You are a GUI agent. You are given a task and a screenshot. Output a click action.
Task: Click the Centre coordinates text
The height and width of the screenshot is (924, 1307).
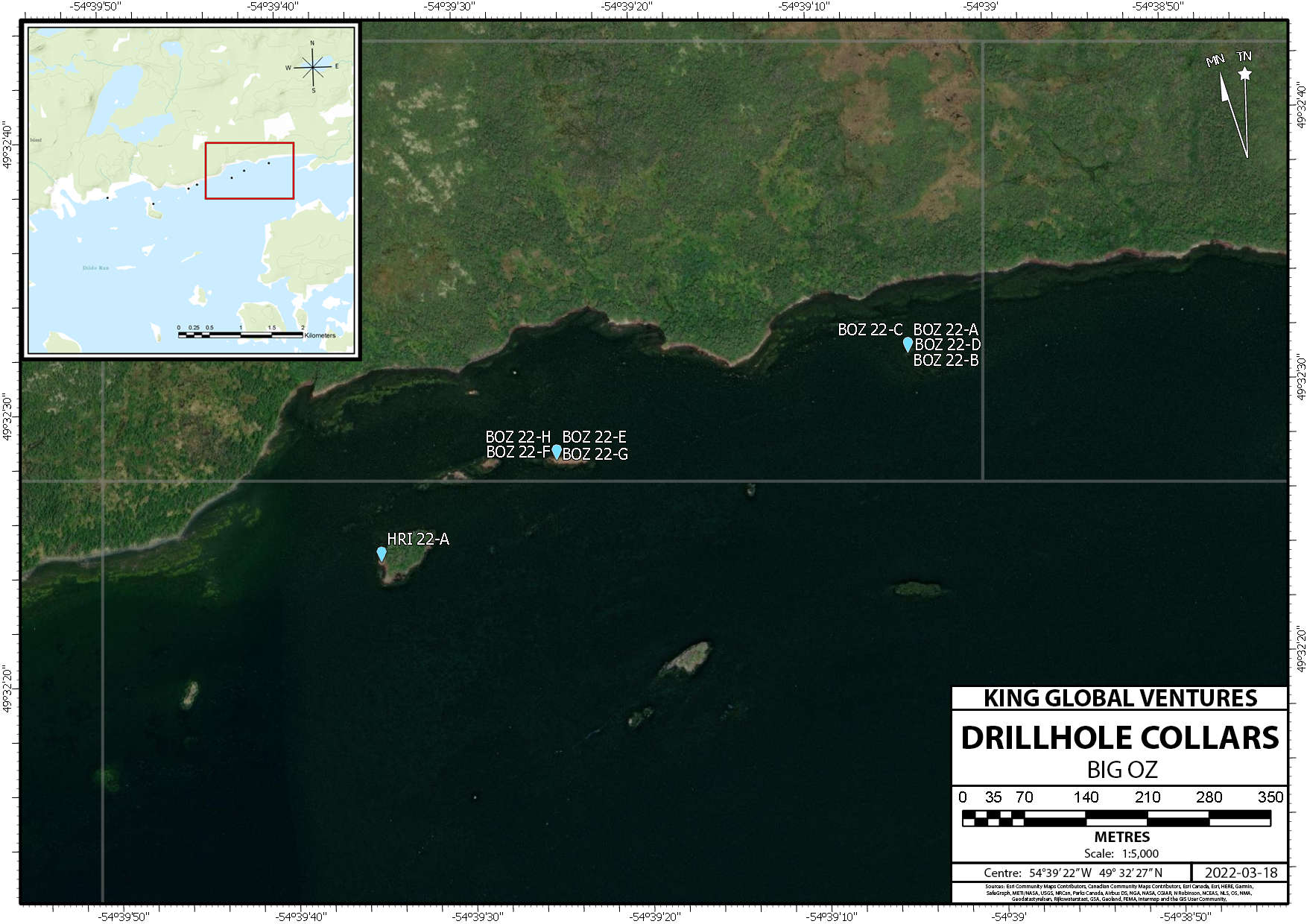(x=1072, y=873)
